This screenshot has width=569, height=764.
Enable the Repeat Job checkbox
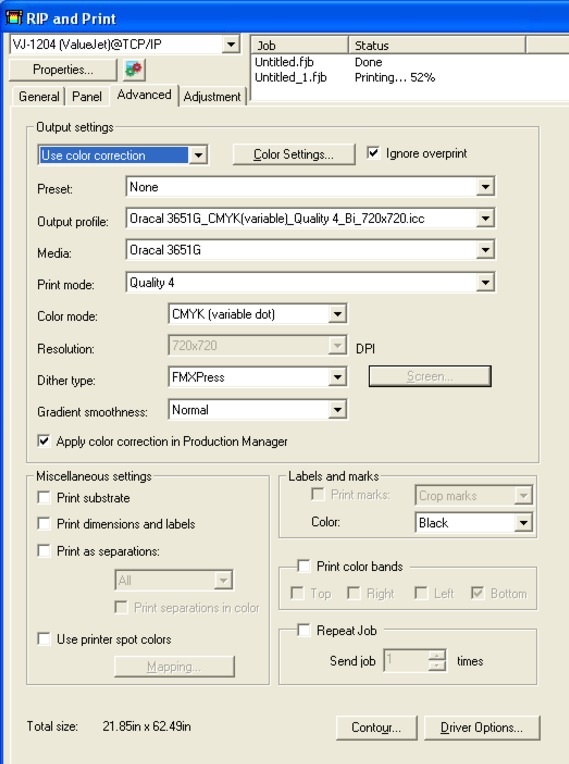click(x=303, y=630)
